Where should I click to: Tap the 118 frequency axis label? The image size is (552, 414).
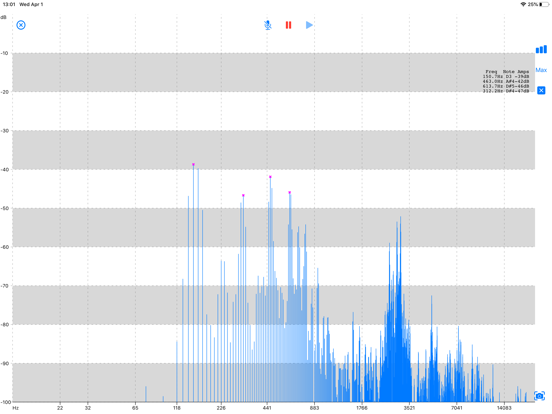pos(177,408)
